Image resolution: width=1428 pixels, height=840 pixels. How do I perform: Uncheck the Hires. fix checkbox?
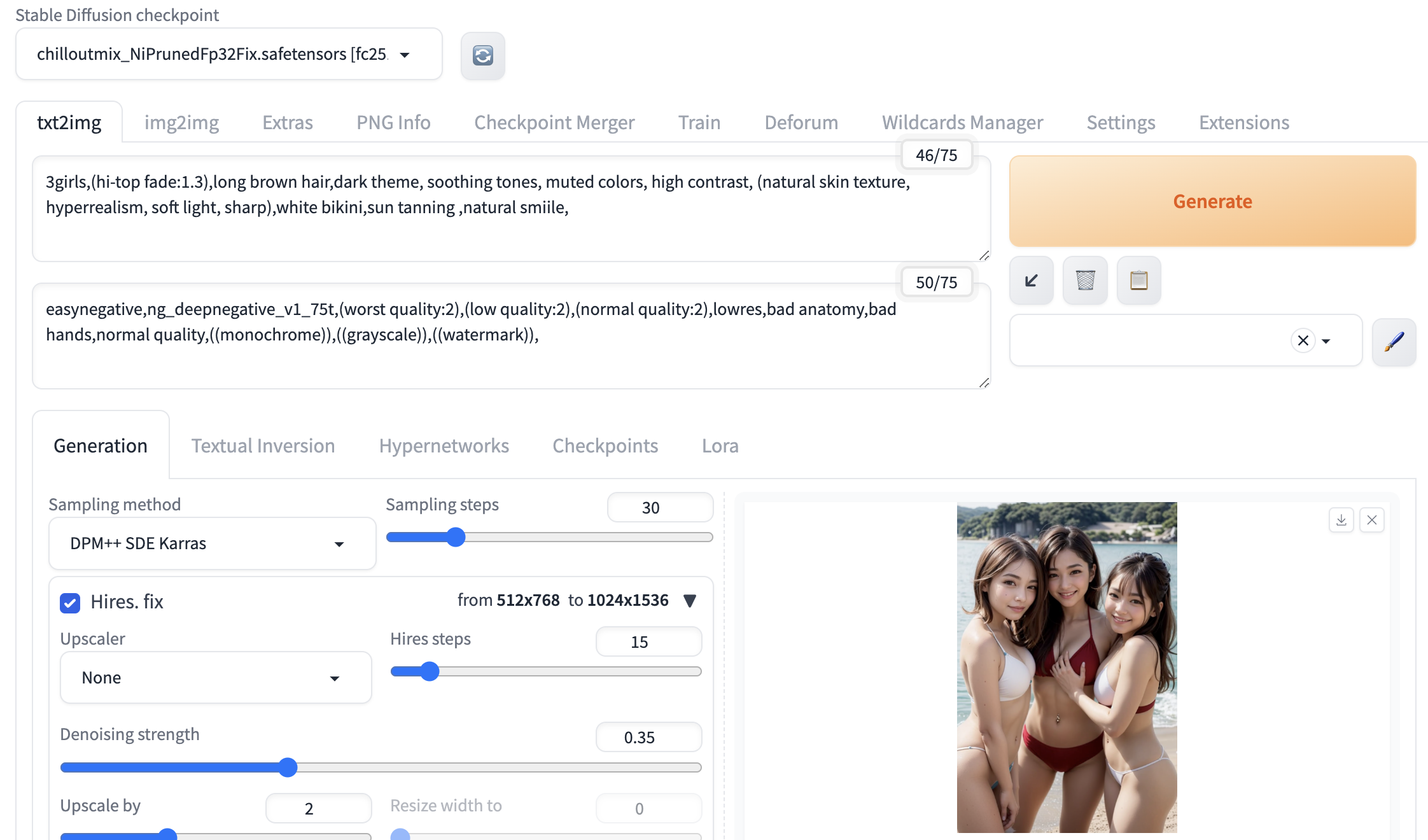[x=70, y=602]
